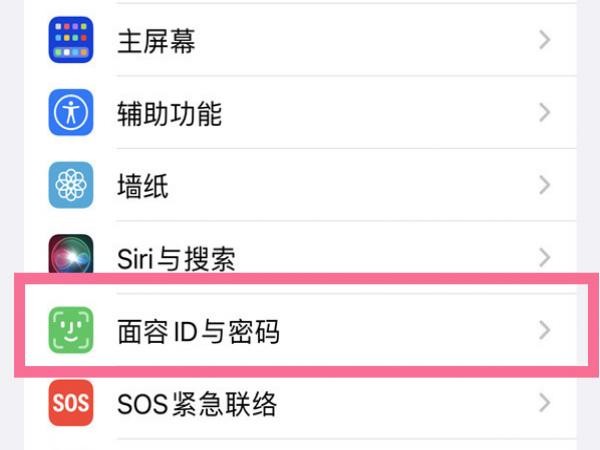Click the chevron arrow beside 墙纸
Viewport: 600px width, 450px height.
pos(545,185)
